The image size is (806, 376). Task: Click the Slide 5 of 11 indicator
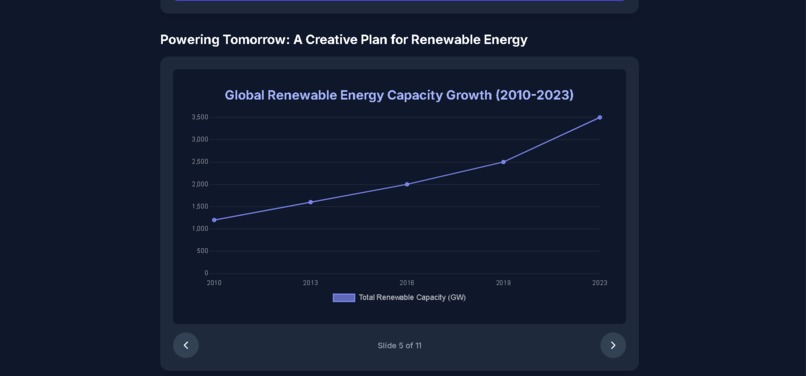pos(399,346)
